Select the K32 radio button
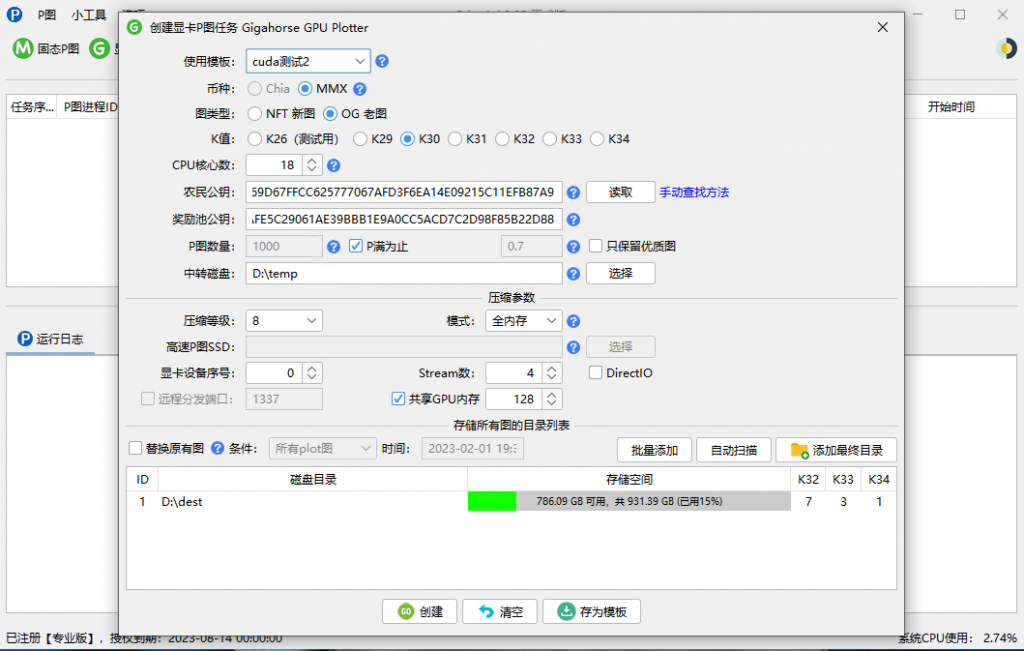 click(503, 139)
